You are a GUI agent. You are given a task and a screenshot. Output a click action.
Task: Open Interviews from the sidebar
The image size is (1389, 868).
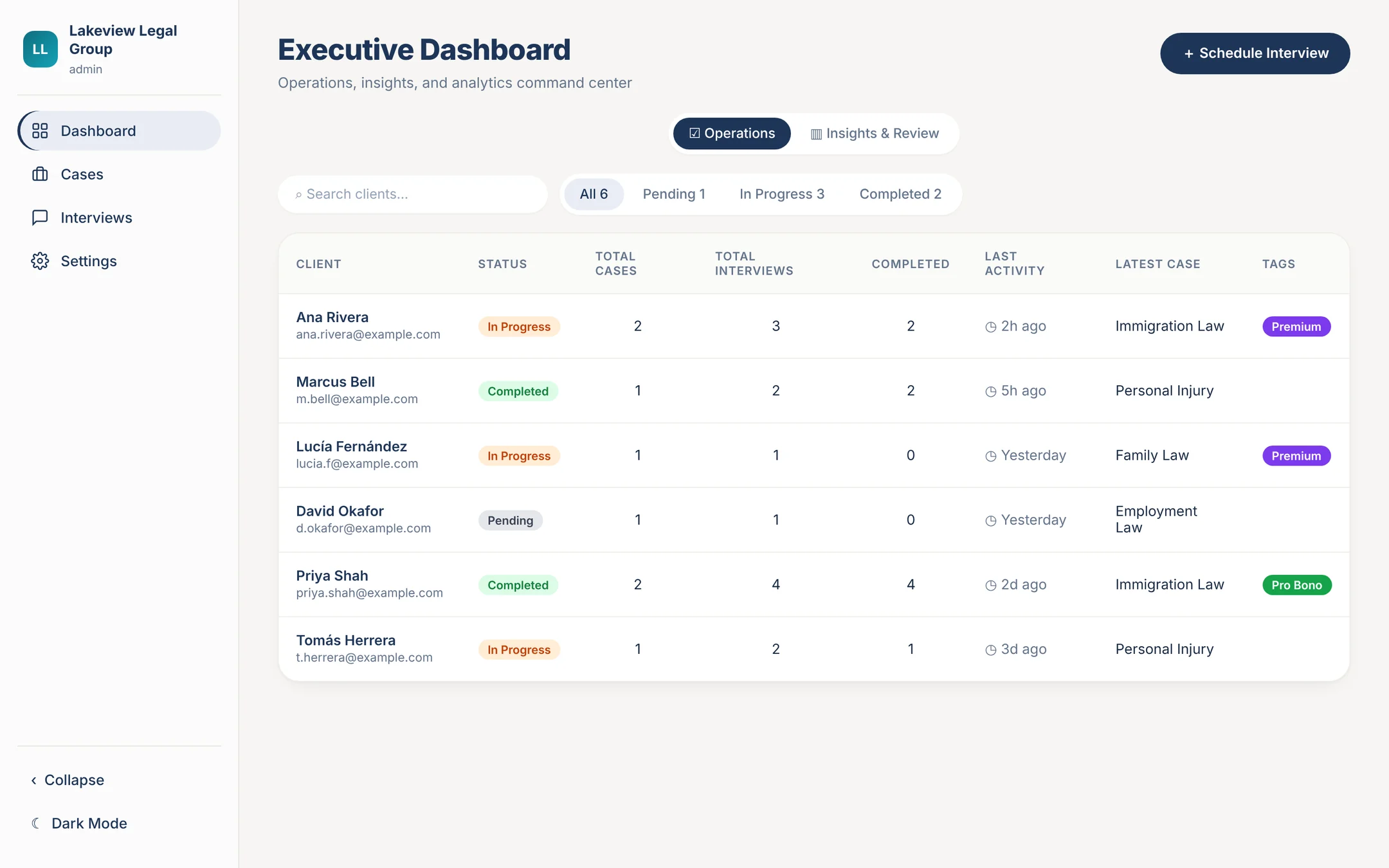point(119,217)
